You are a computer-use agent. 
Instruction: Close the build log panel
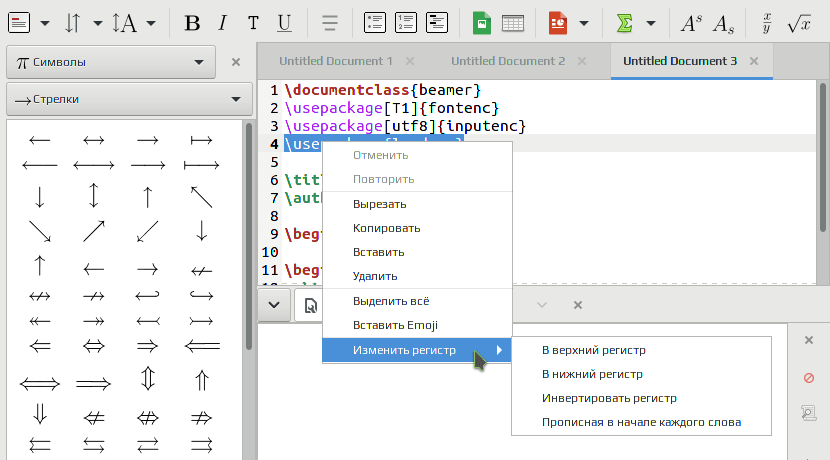coord(809,340)
